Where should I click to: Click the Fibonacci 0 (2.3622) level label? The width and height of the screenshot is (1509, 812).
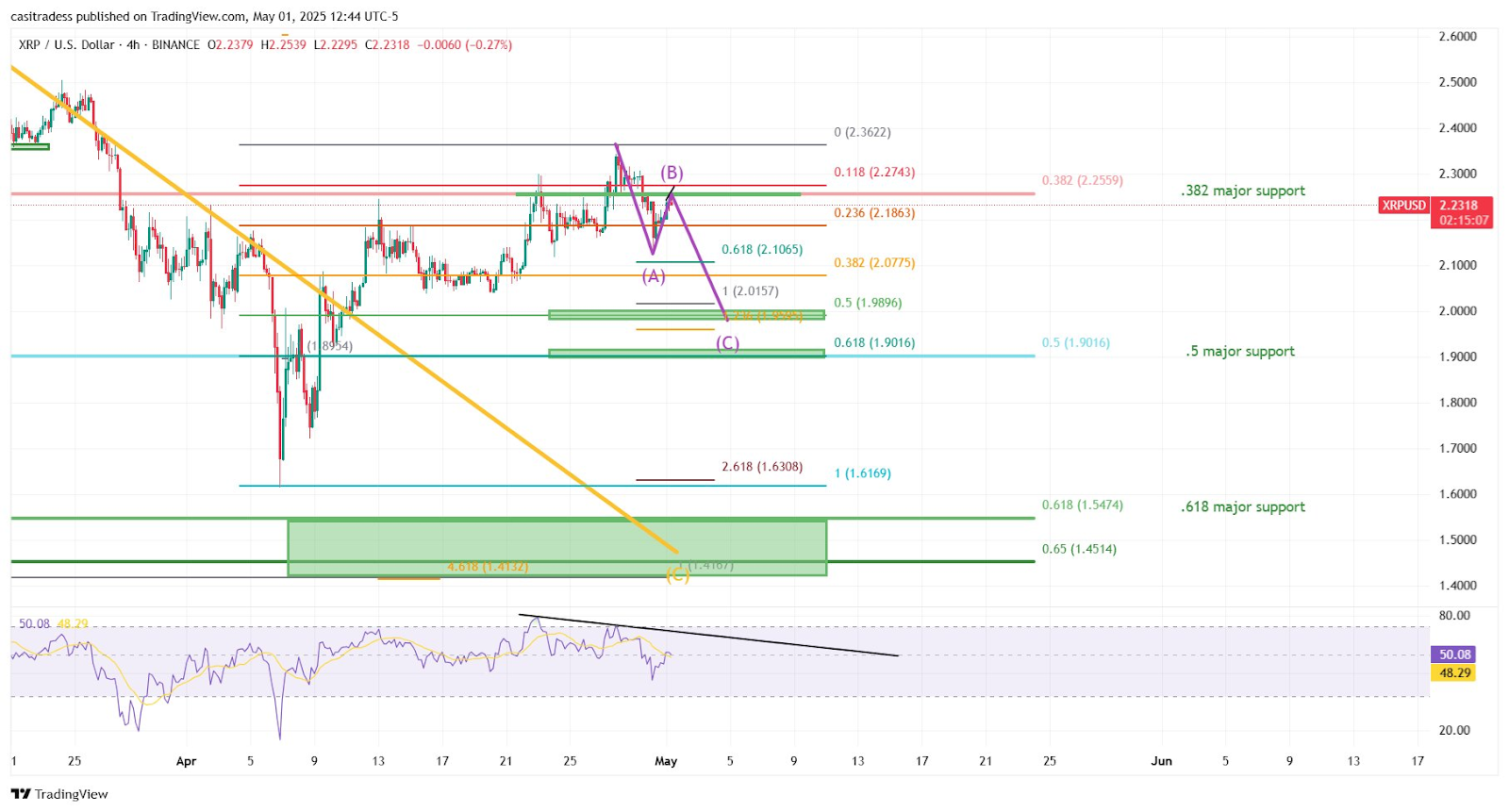862,133
